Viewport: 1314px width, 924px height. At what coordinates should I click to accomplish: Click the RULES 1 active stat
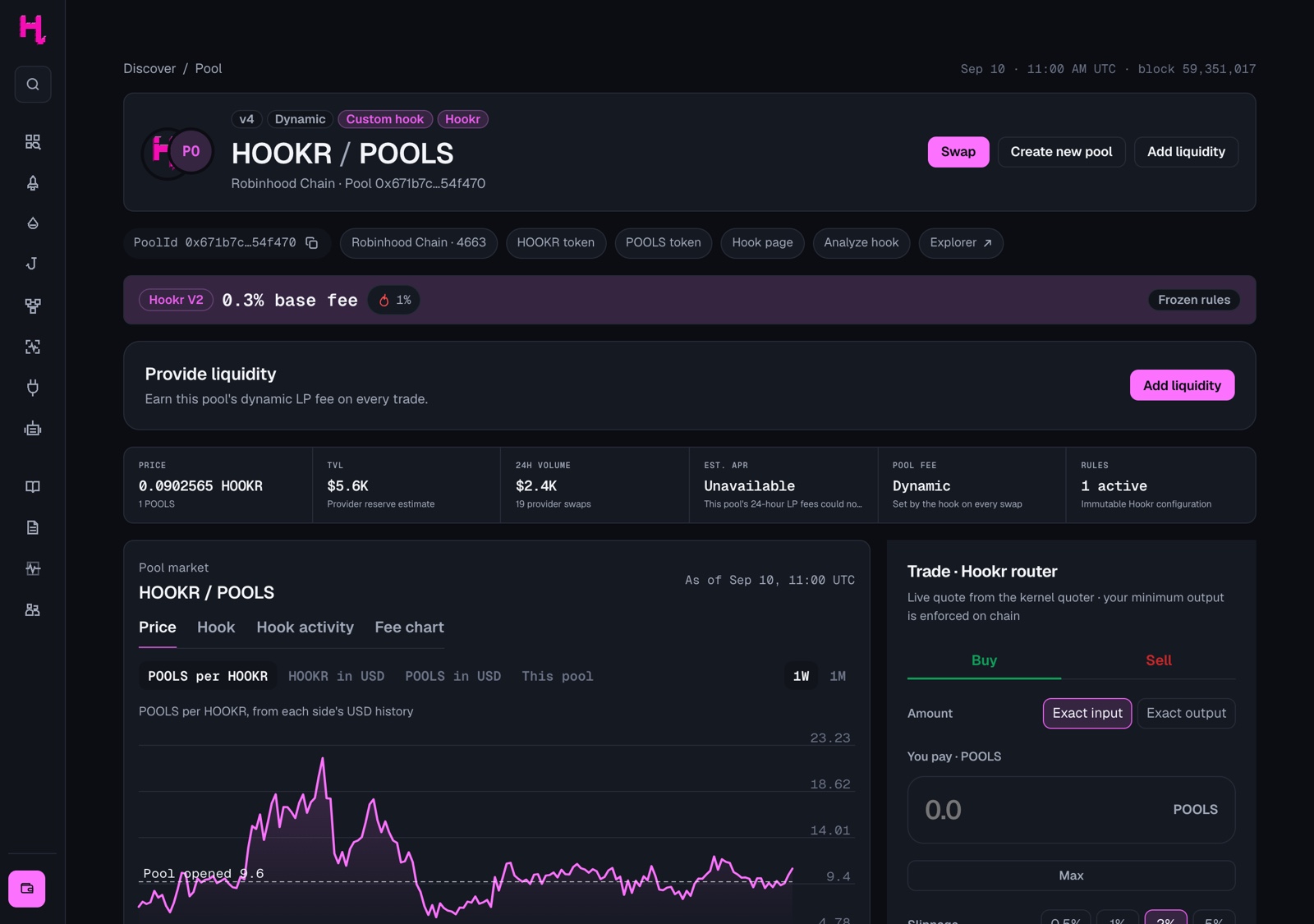click(x=1160, y=485)
